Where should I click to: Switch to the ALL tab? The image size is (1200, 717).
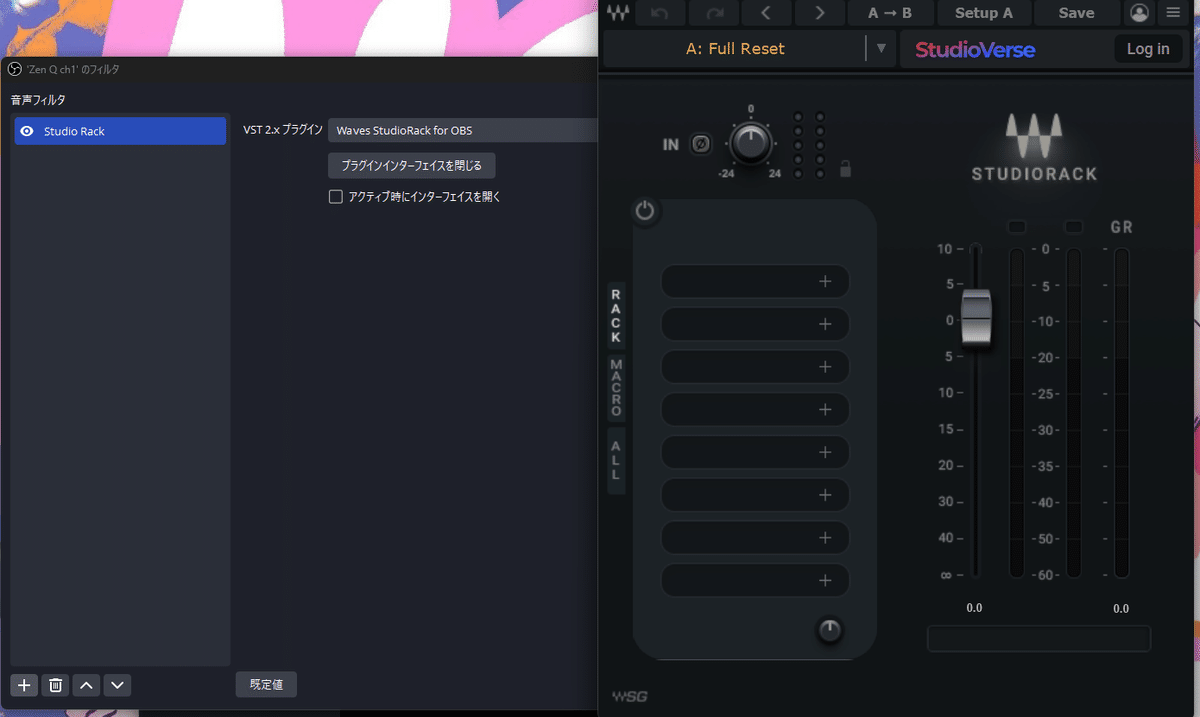[616, 460]
